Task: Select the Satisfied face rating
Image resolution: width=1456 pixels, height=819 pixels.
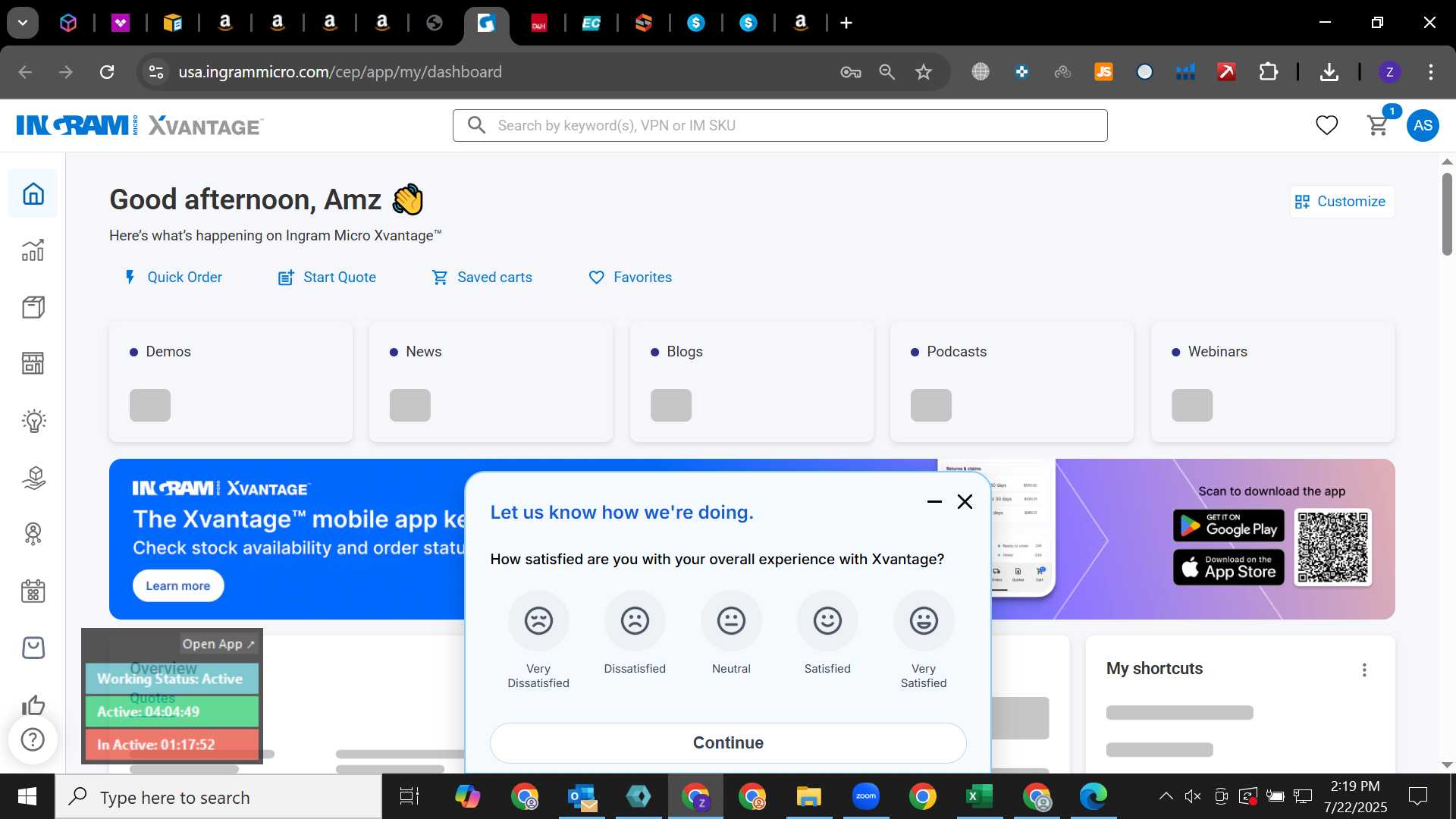Action: click(827, 621)
